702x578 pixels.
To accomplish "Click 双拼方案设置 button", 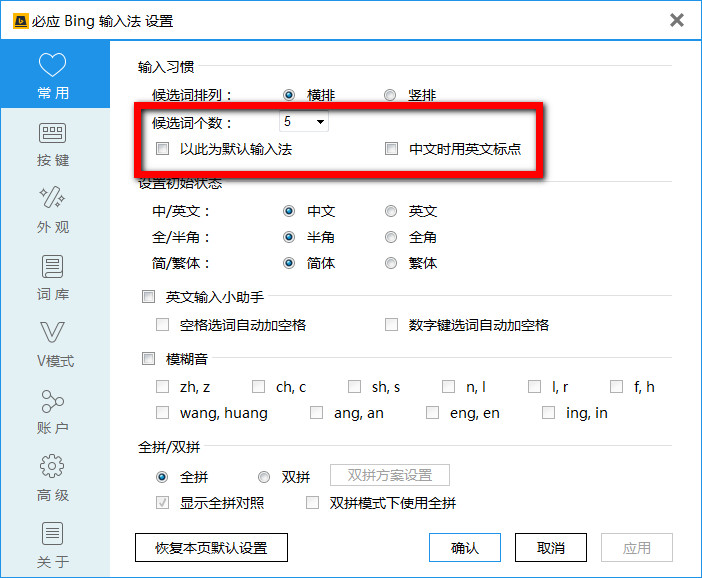I will click(x=390, y=475).
